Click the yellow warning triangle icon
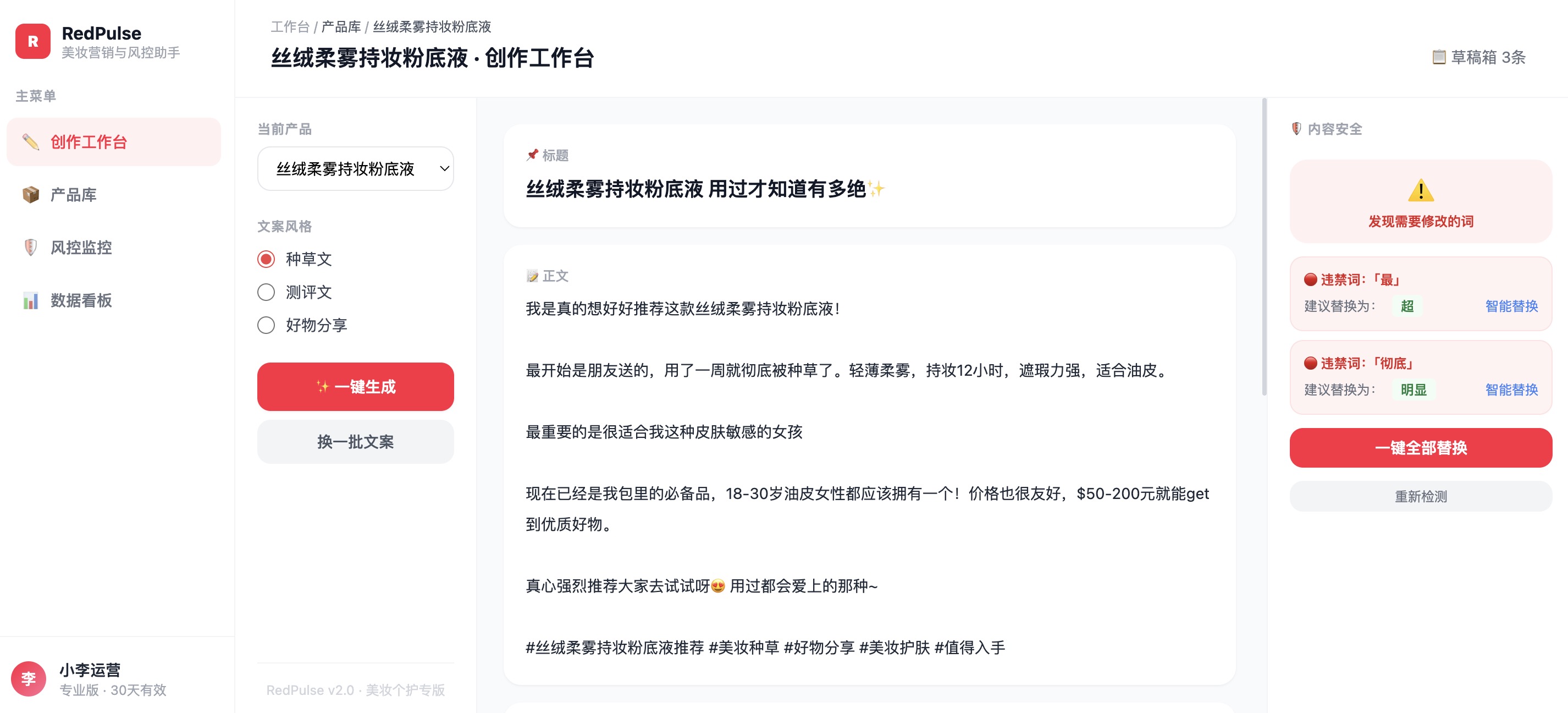1568x713 pixels. pyautogui.click(x=1421, y=190)
